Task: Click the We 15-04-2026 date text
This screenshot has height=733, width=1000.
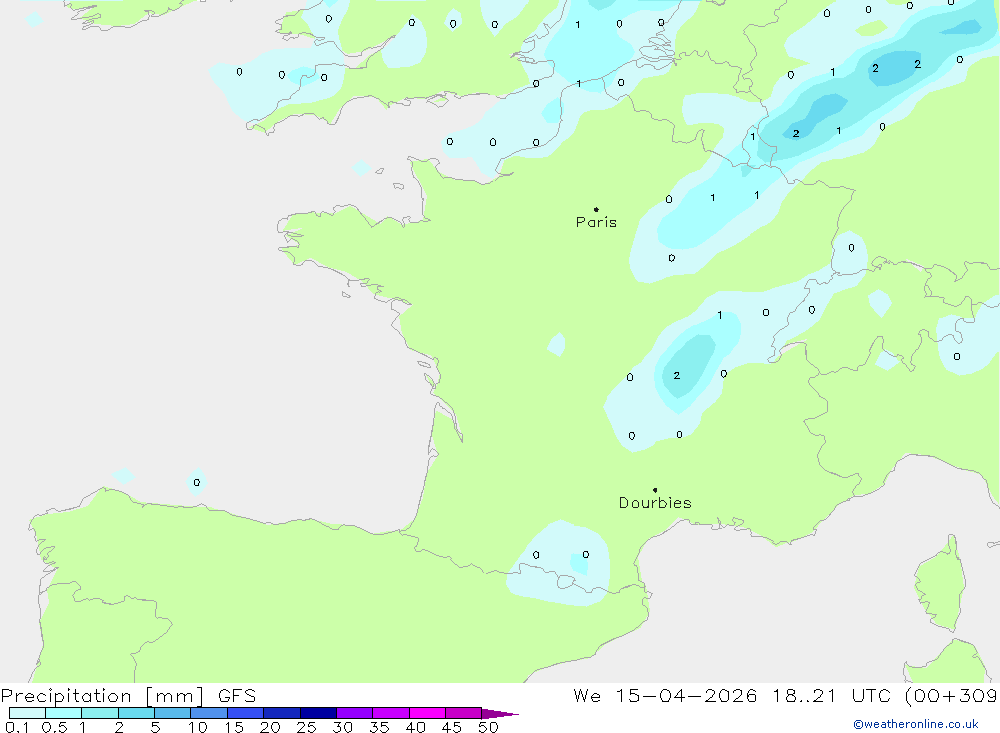Action: click(x=665, y=696)
